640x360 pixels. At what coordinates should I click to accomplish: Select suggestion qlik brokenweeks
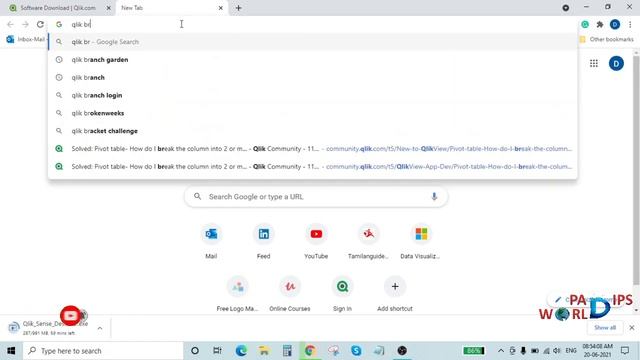[x=313, y=113]
